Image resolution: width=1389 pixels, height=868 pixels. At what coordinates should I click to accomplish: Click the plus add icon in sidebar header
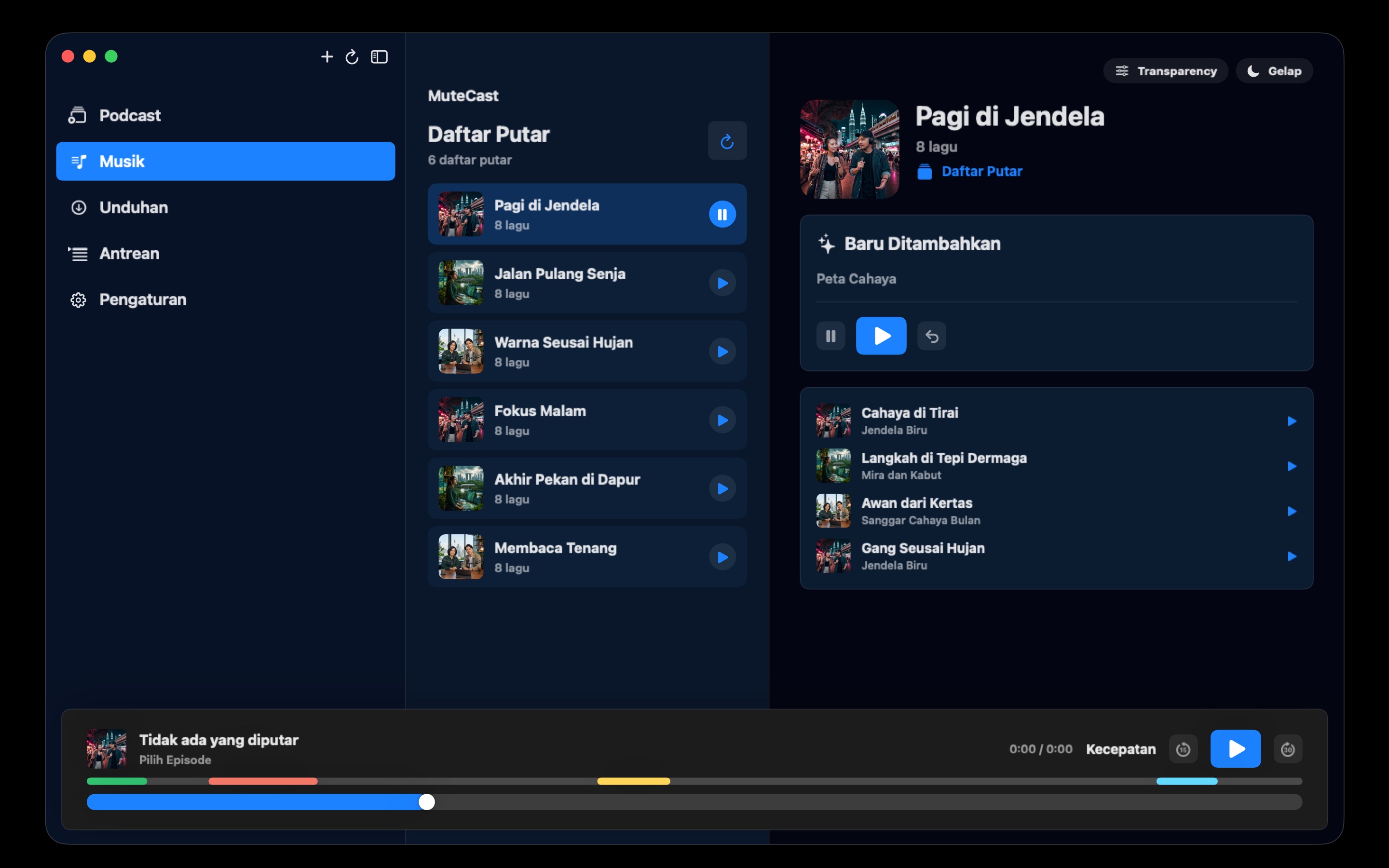[327, 56]
